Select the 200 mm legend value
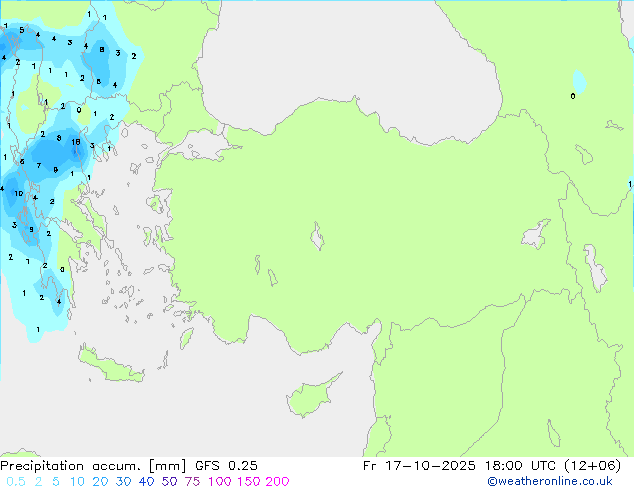The height and width of the screenshot is (490, 634). coord(277,482)
